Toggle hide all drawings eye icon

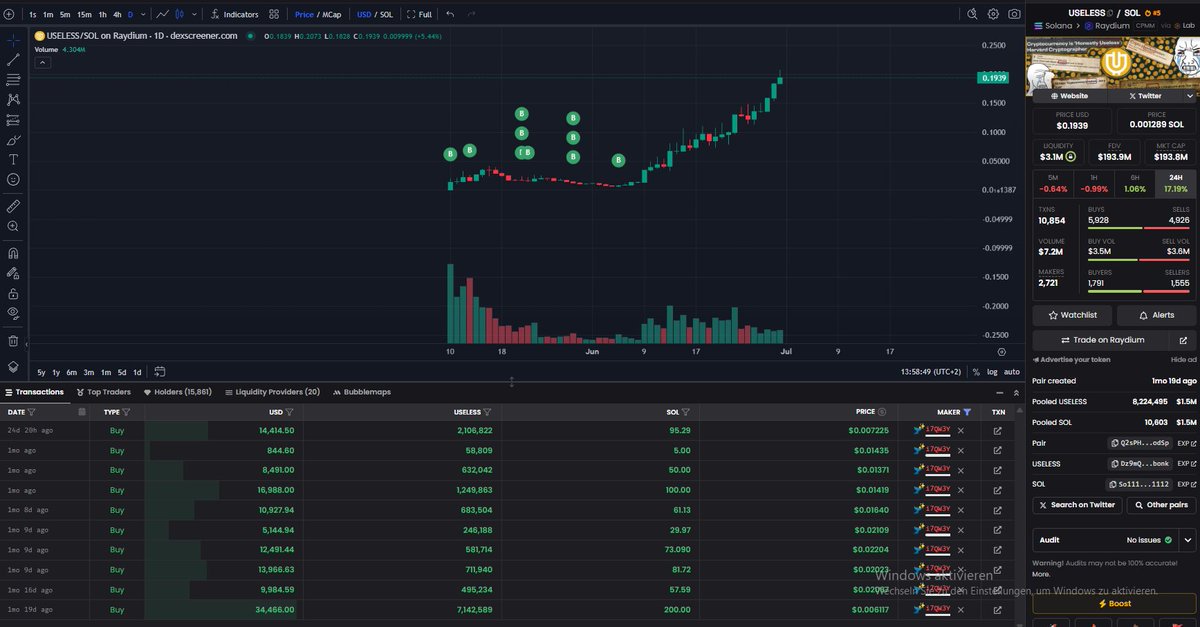(13, 313)
